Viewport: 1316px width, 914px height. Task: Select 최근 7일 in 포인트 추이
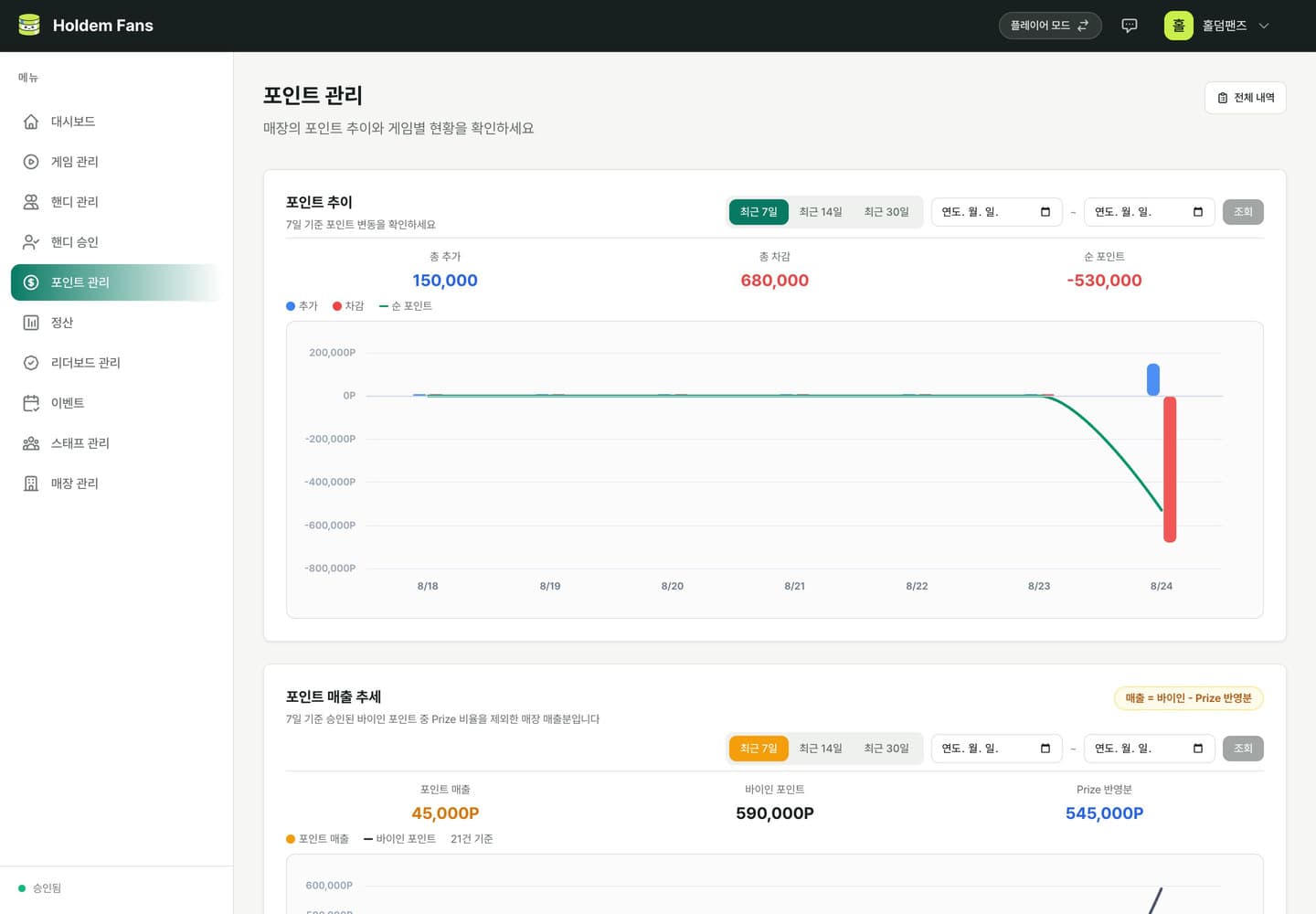(x=759, y=212)
